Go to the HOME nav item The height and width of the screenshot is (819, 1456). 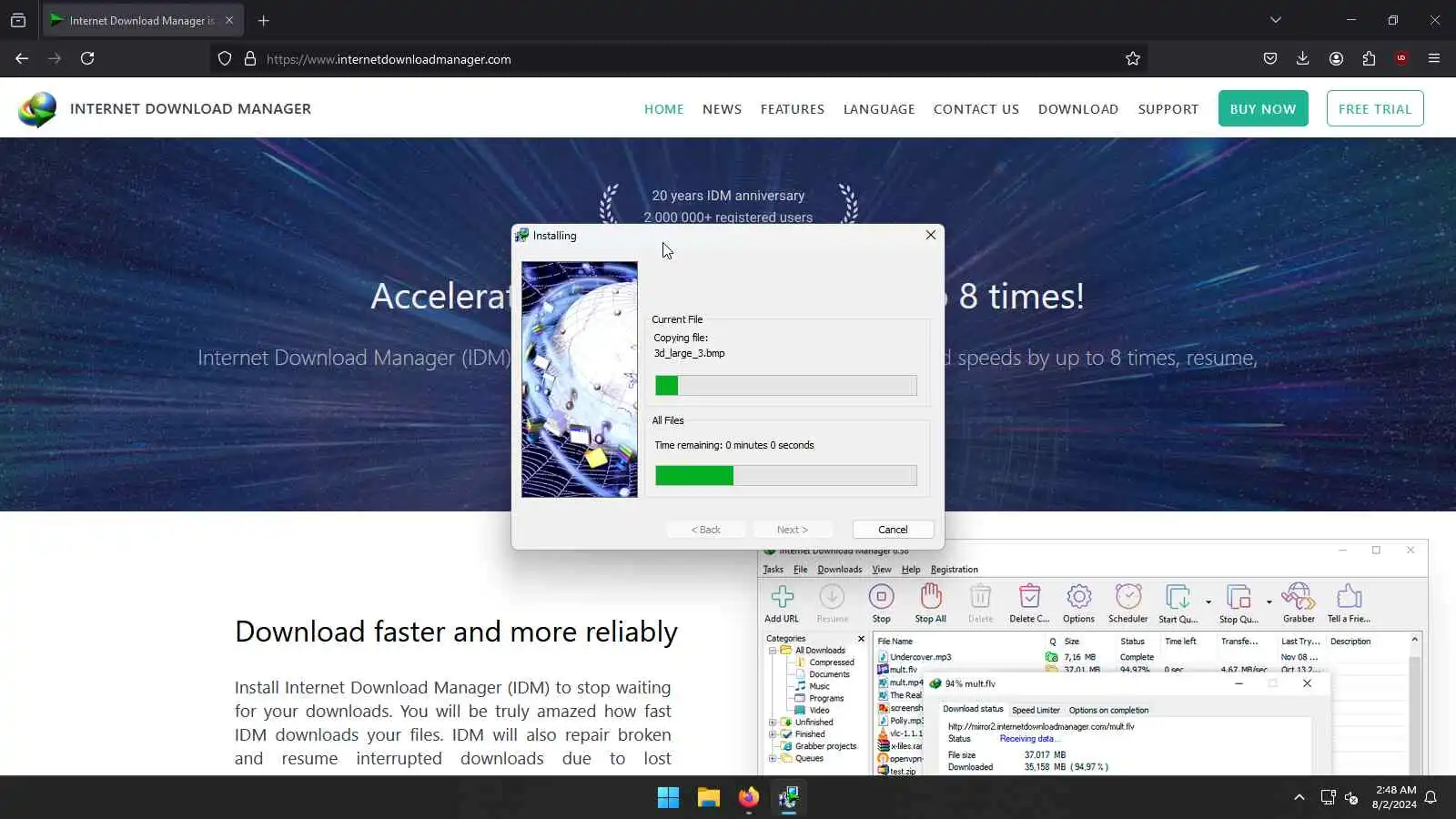[664, 109]
